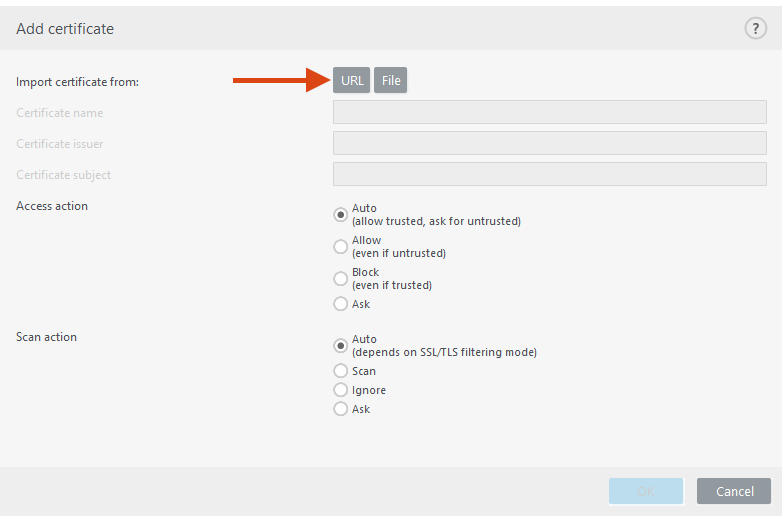The image size is (782, 516).
Task: Click the URL import button
Action: [352, 81]
